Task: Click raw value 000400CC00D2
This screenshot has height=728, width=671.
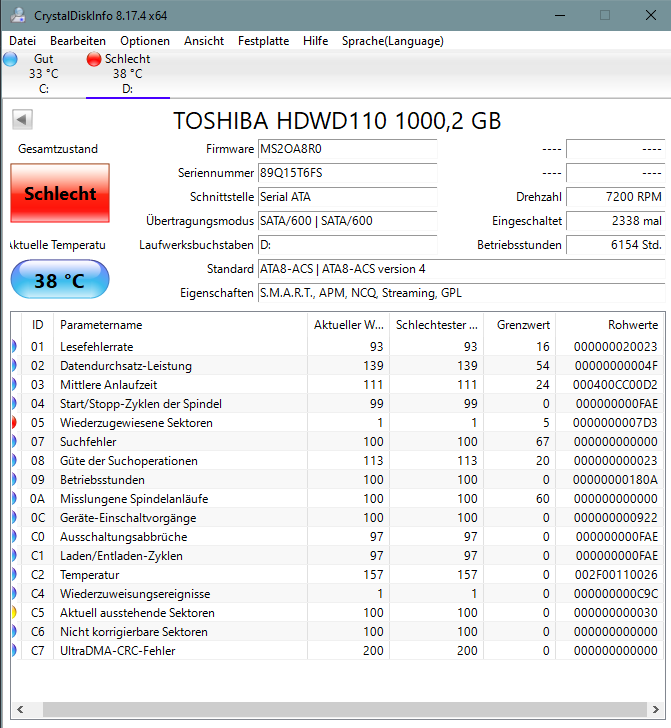Action: (615, 384)
